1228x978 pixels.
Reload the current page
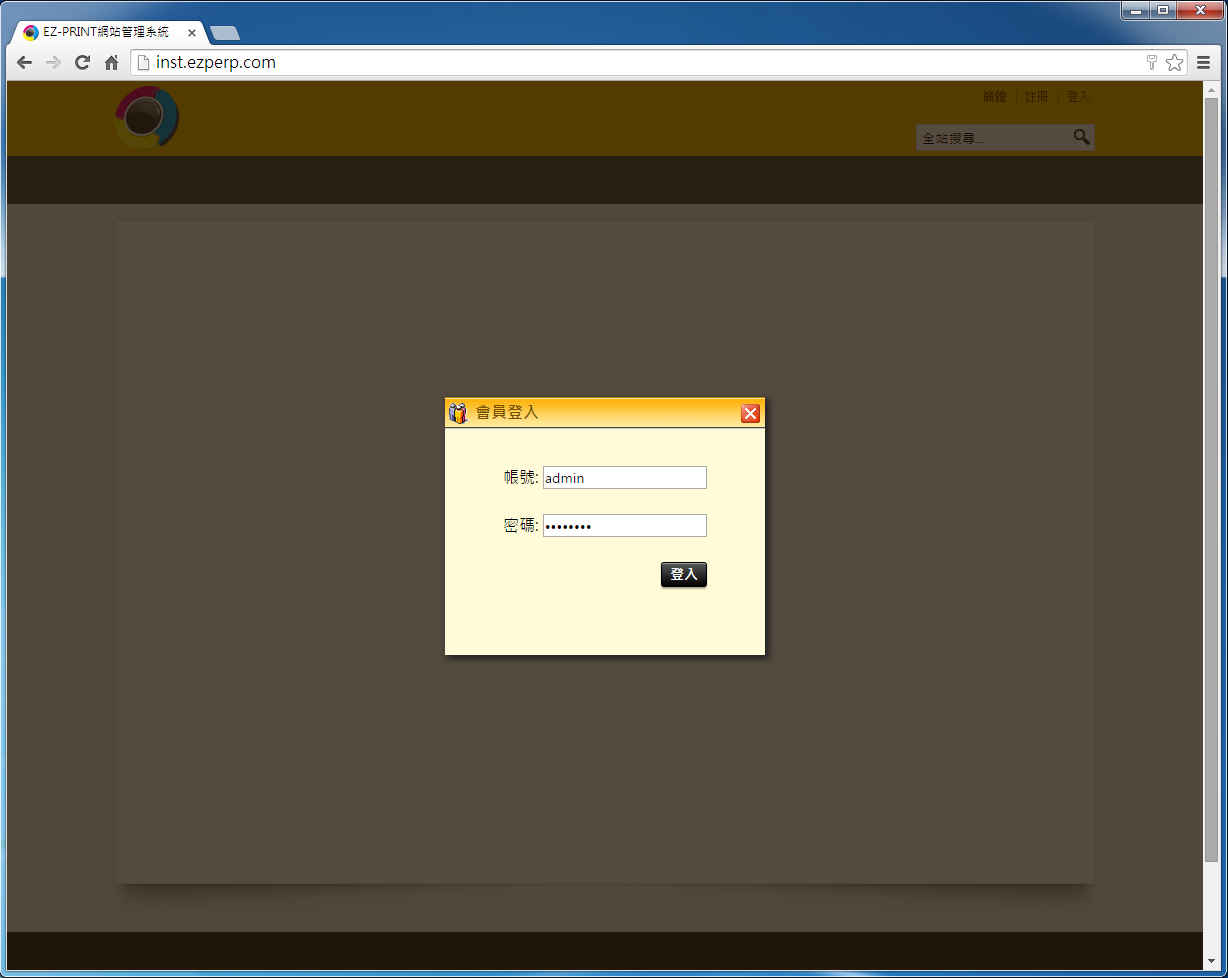(83, 62)
